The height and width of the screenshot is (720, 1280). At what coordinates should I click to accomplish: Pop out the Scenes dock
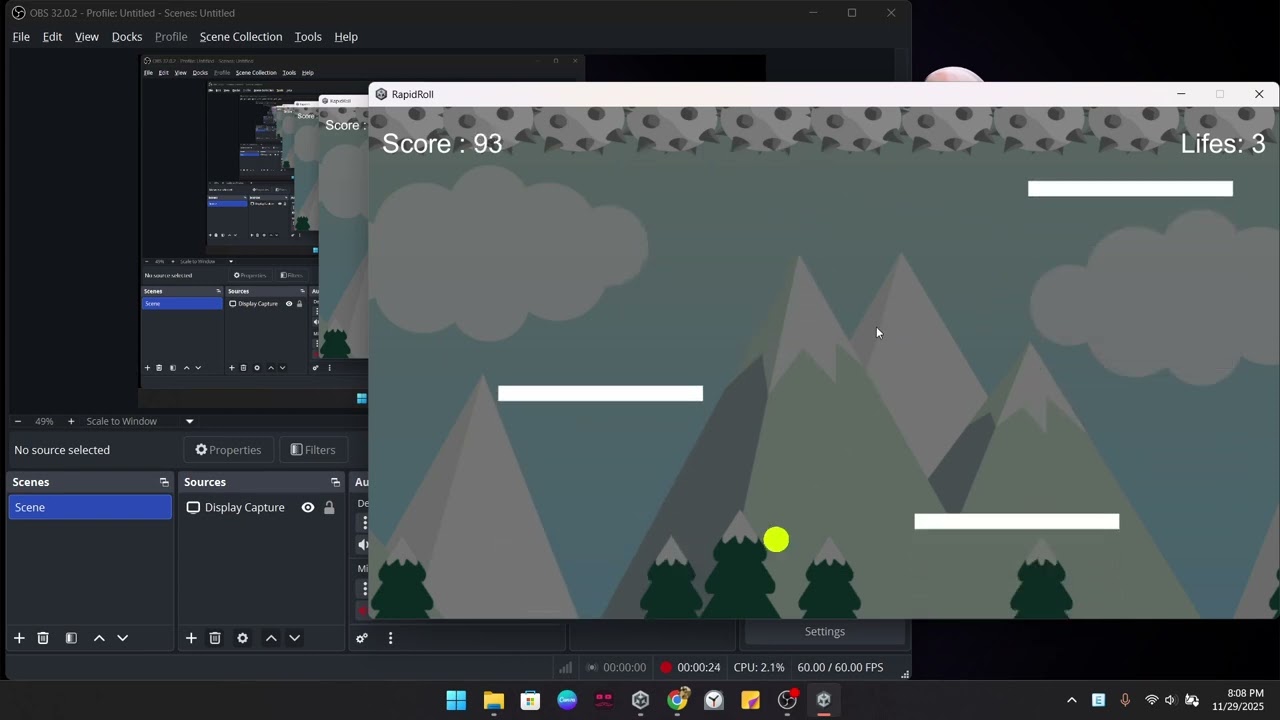[164, 482]
